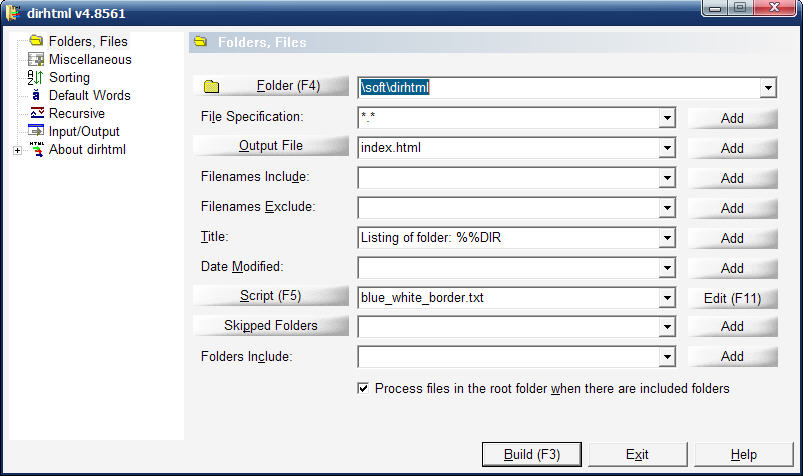The image size is (803, 476).
Task: Click the folder icon on Folder (F4) button
Action: coord(212,87)
